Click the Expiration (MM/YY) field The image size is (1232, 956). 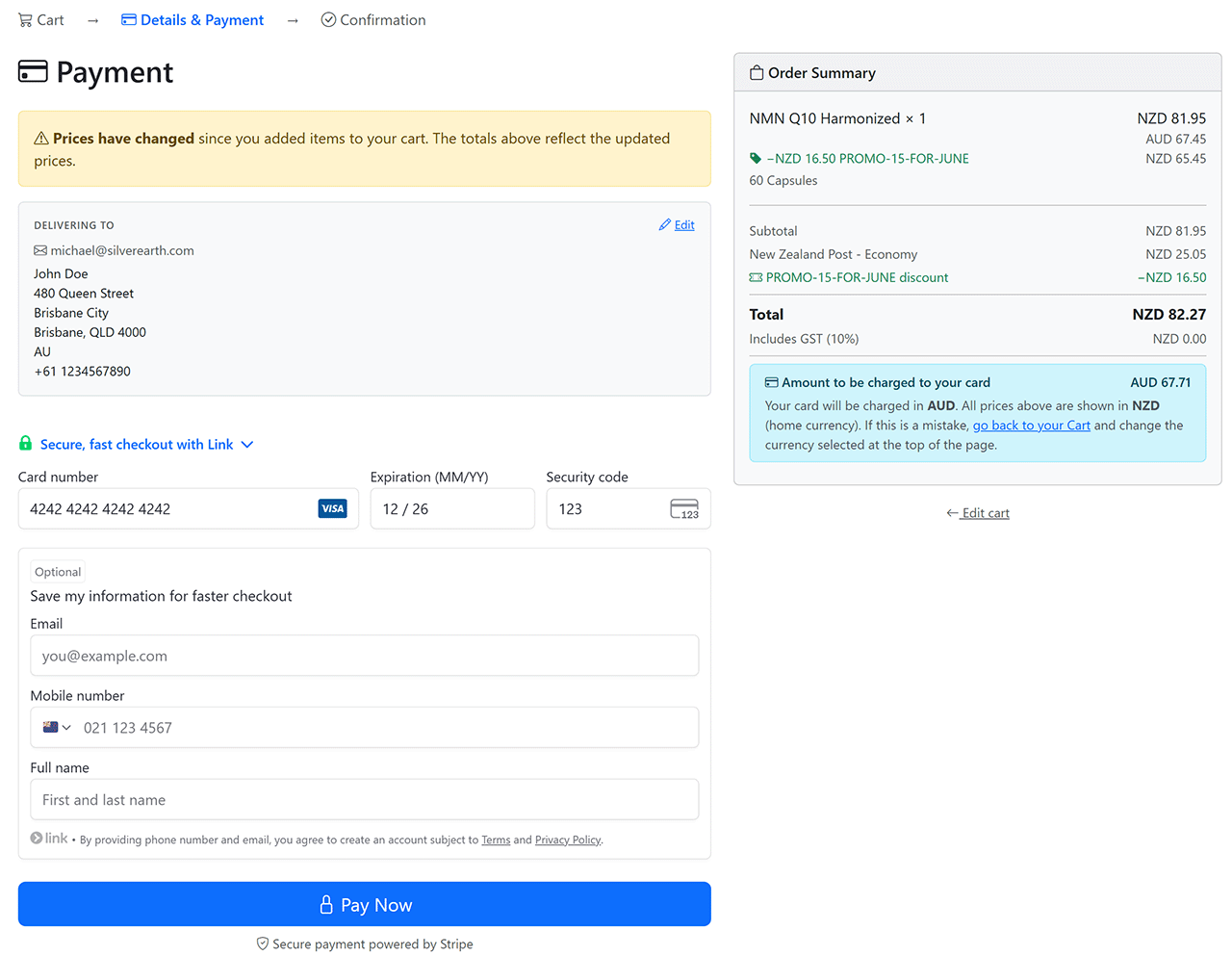click(452, 508)
